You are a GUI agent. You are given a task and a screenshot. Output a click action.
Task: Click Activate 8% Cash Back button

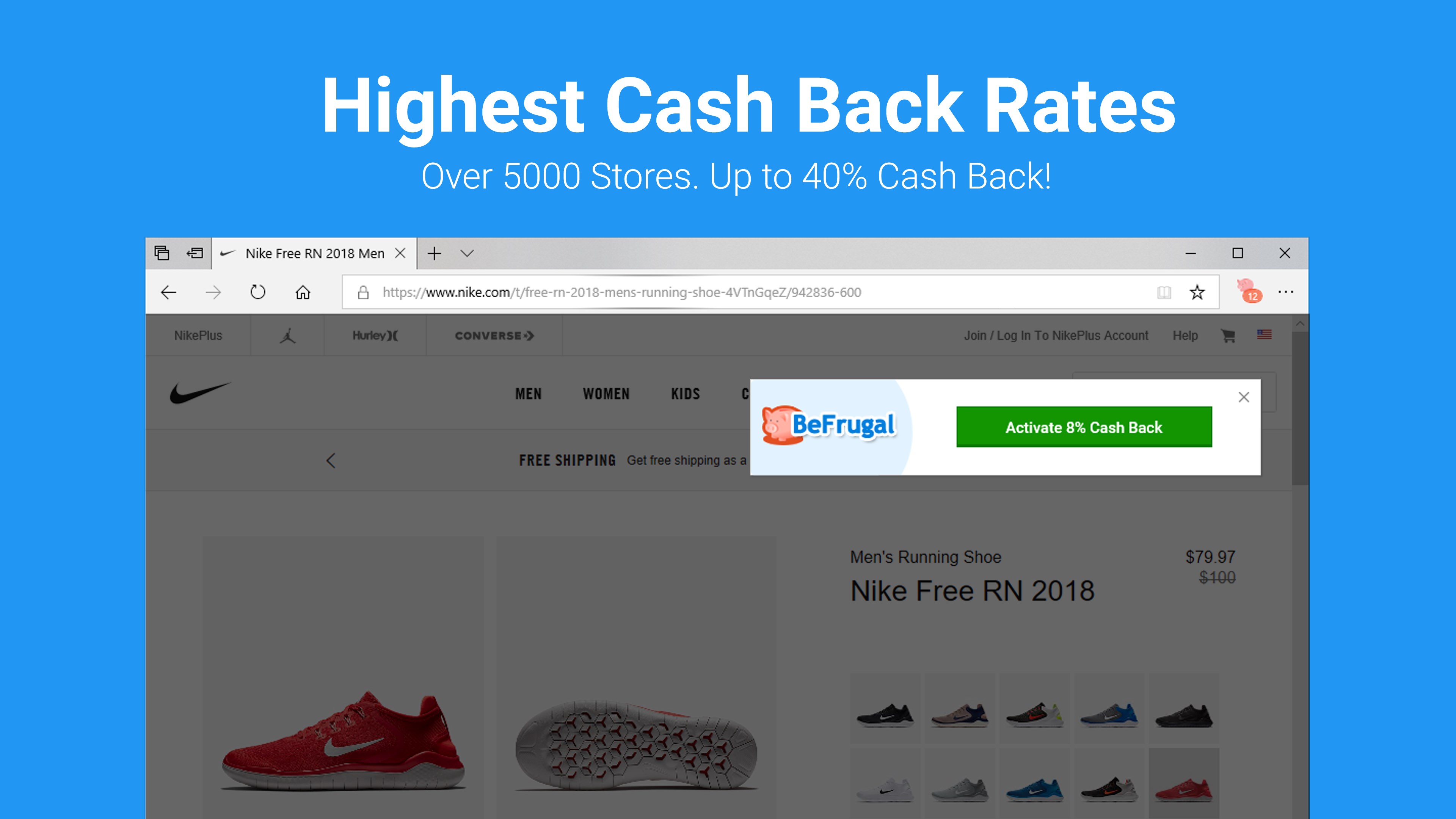click(1084, 427)
